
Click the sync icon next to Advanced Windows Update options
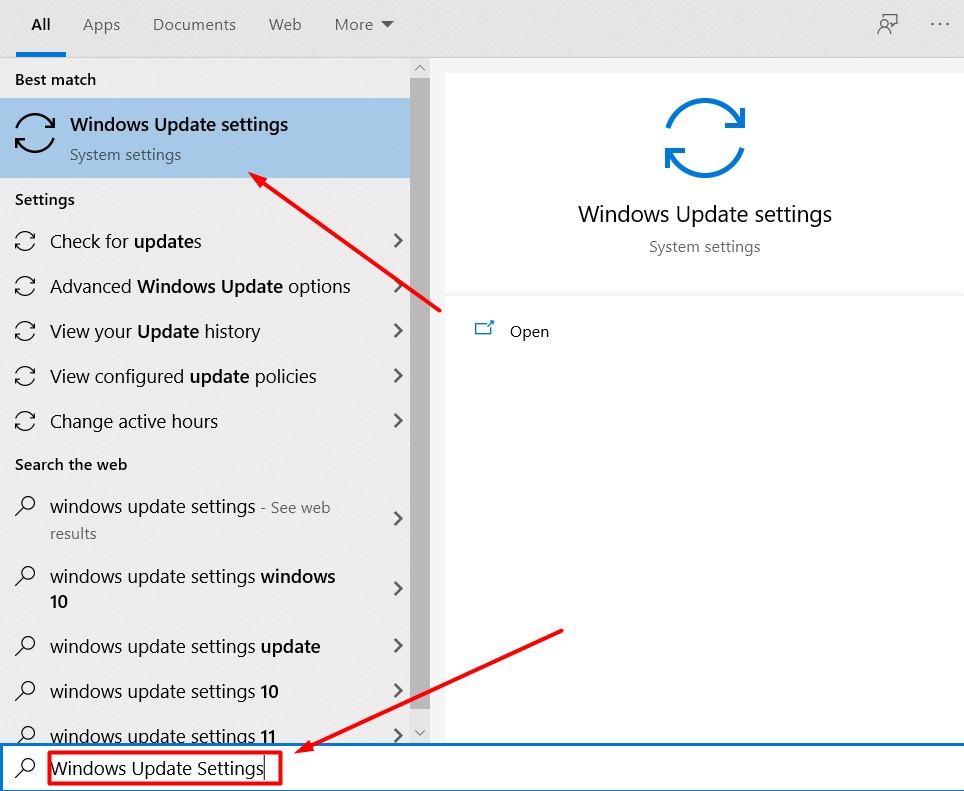pyautogui.click(x=25, y=286)
